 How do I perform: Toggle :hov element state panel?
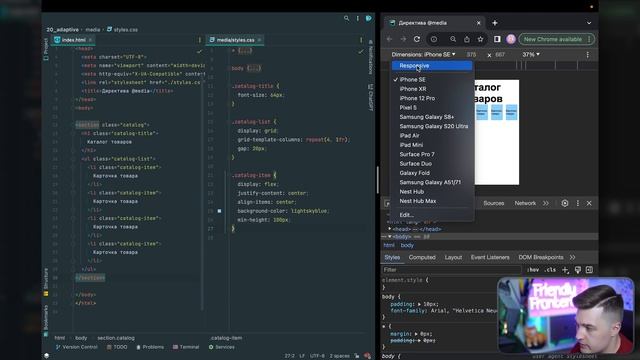533,270
